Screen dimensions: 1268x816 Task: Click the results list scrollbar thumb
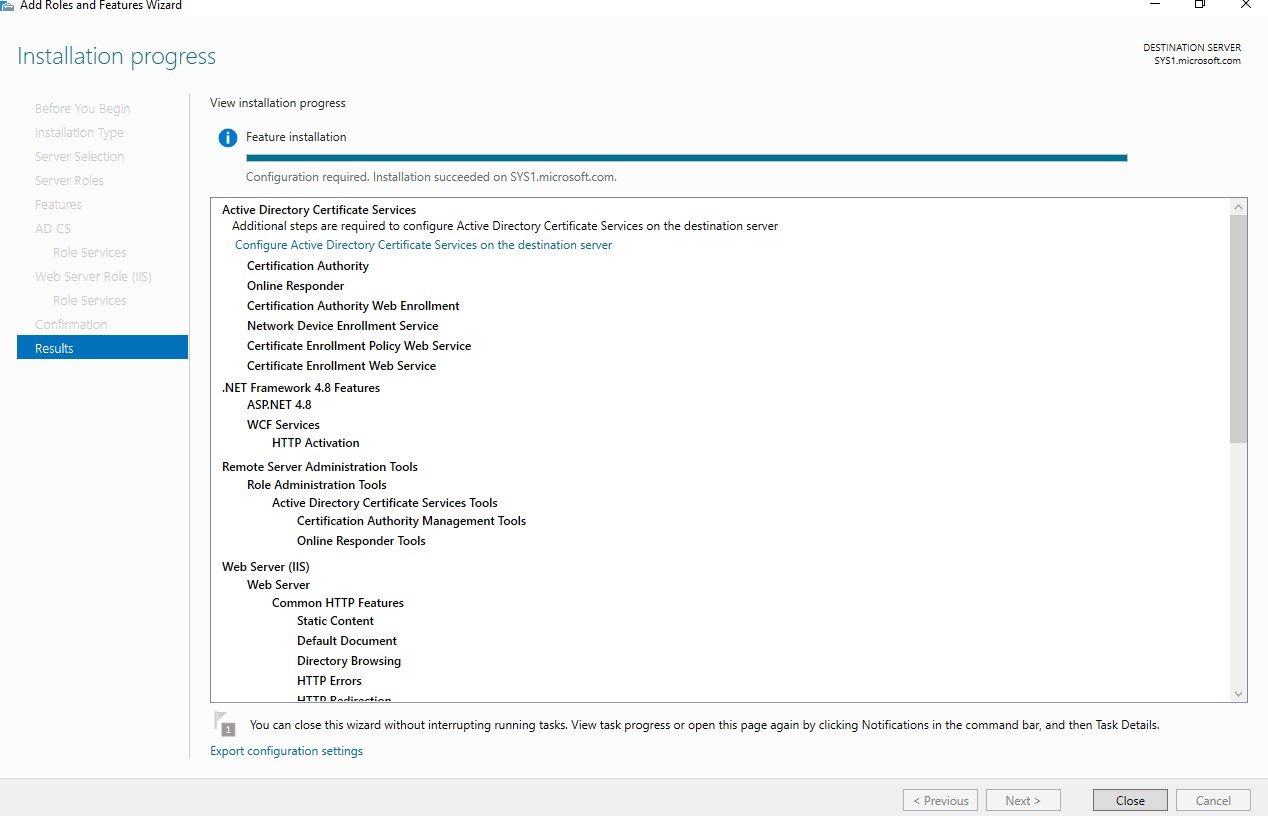[1239, 328]
